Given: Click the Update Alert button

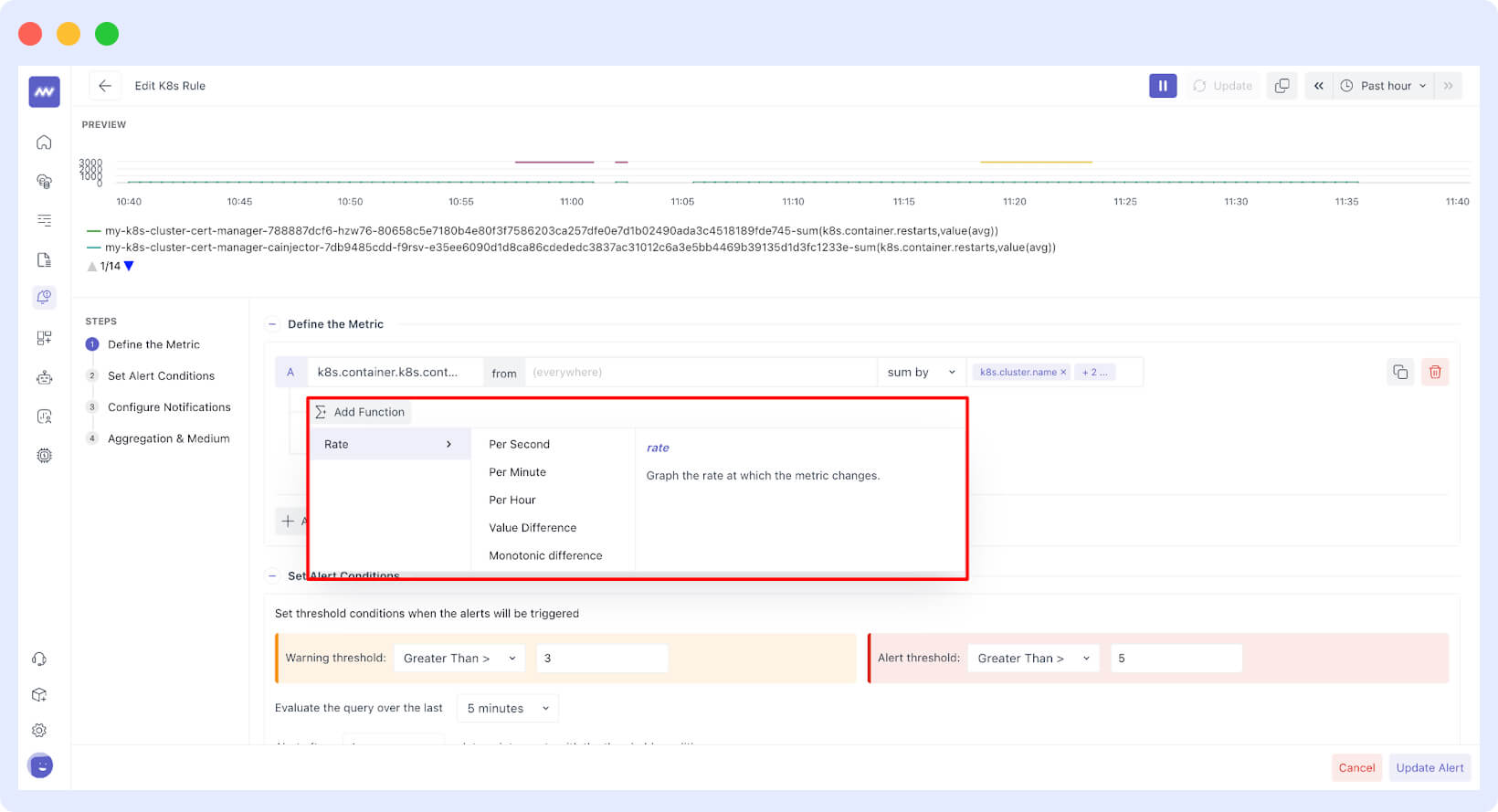Looking at the screenshot, I should [1429, 767].
